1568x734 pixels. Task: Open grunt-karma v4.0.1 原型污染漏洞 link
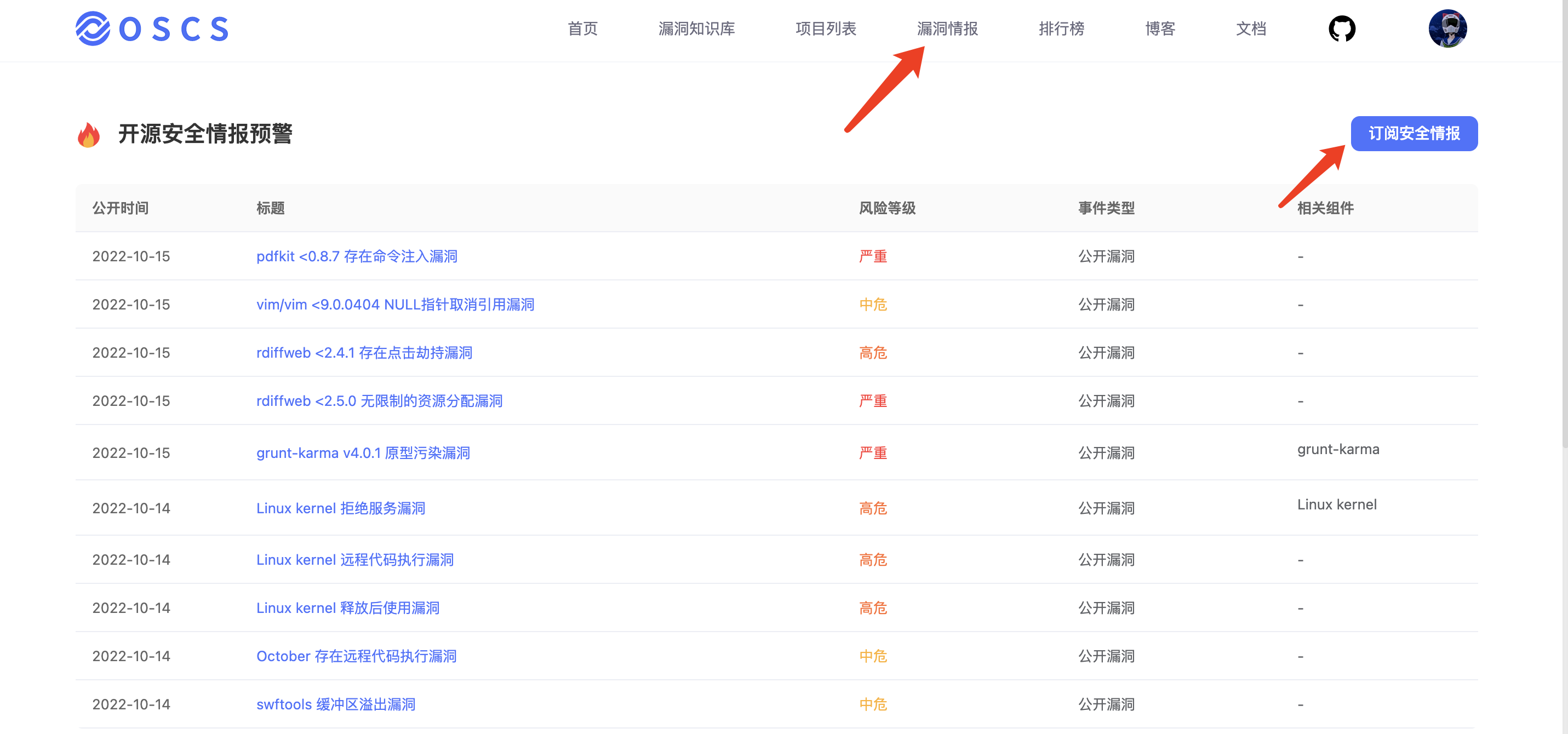363,453
